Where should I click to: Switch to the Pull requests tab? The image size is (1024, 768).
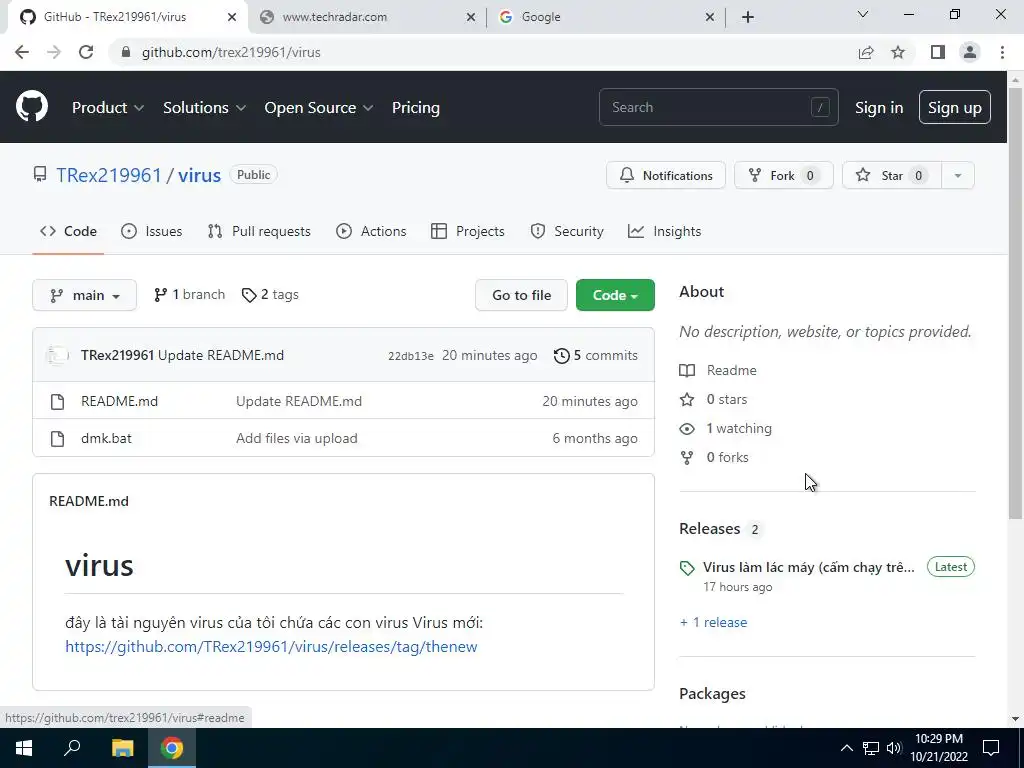click(x=259, y=232)
